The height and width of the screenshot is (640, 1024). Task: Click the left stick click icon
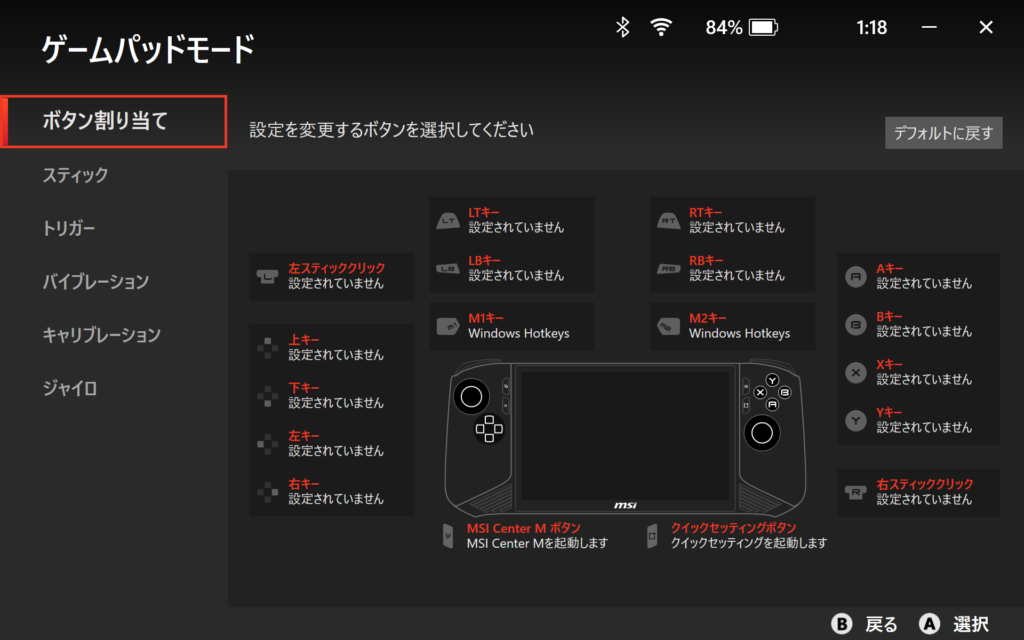click(x=267, y=277)
